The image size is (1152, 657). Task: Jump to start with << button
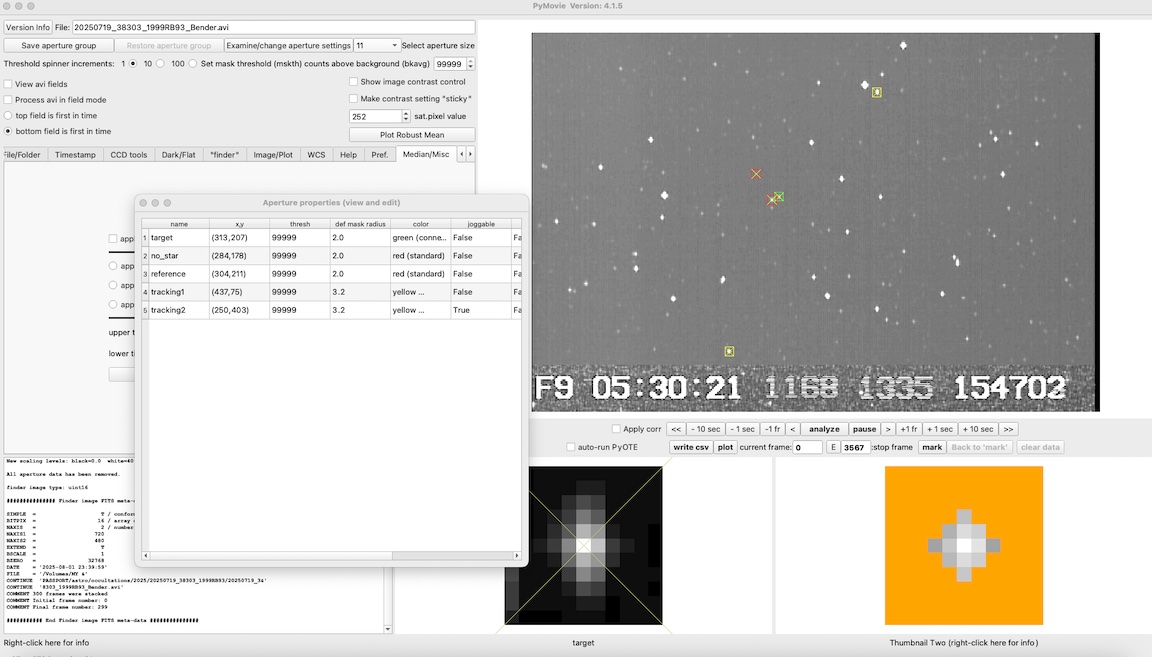coord(676,429)
